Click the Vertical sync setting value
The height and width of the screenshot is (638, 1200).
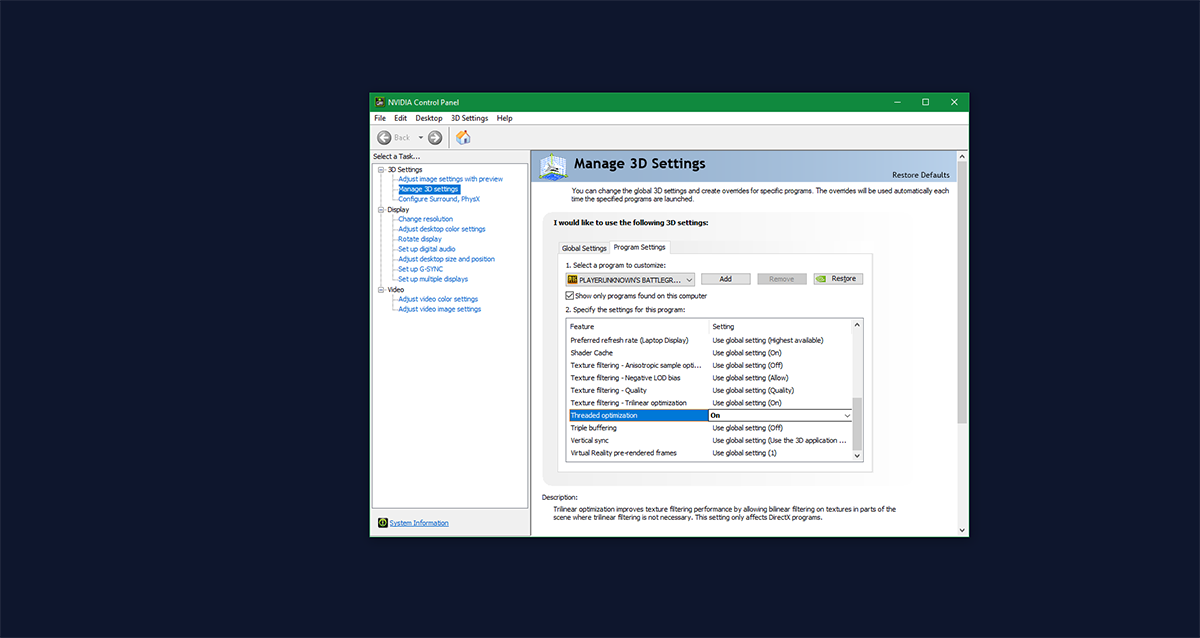tap(779, 440)
